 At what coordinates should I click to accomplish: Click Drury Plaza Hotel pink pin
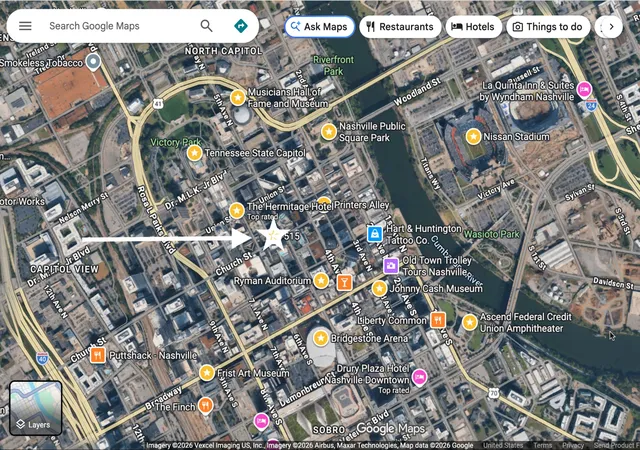click(419, 377)
